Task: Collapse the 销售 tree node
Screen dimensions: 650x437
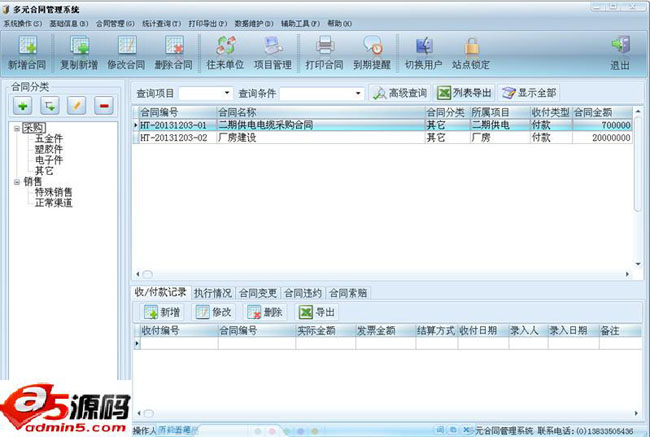Action: click(x=17, y=182)
